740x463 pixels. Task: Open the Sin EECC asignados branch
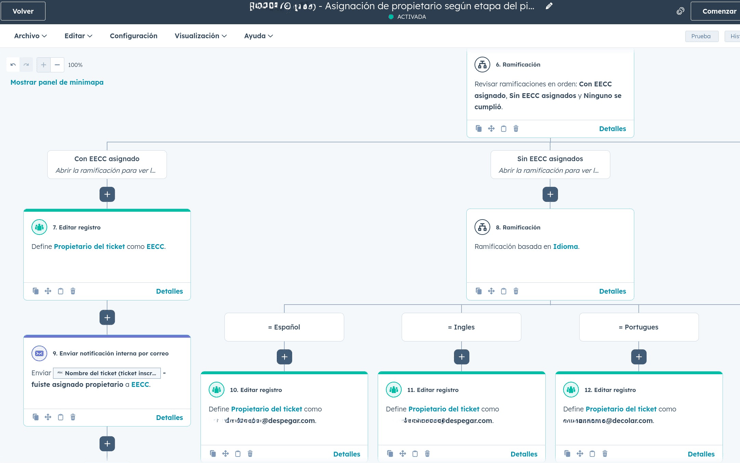point(550,164)
